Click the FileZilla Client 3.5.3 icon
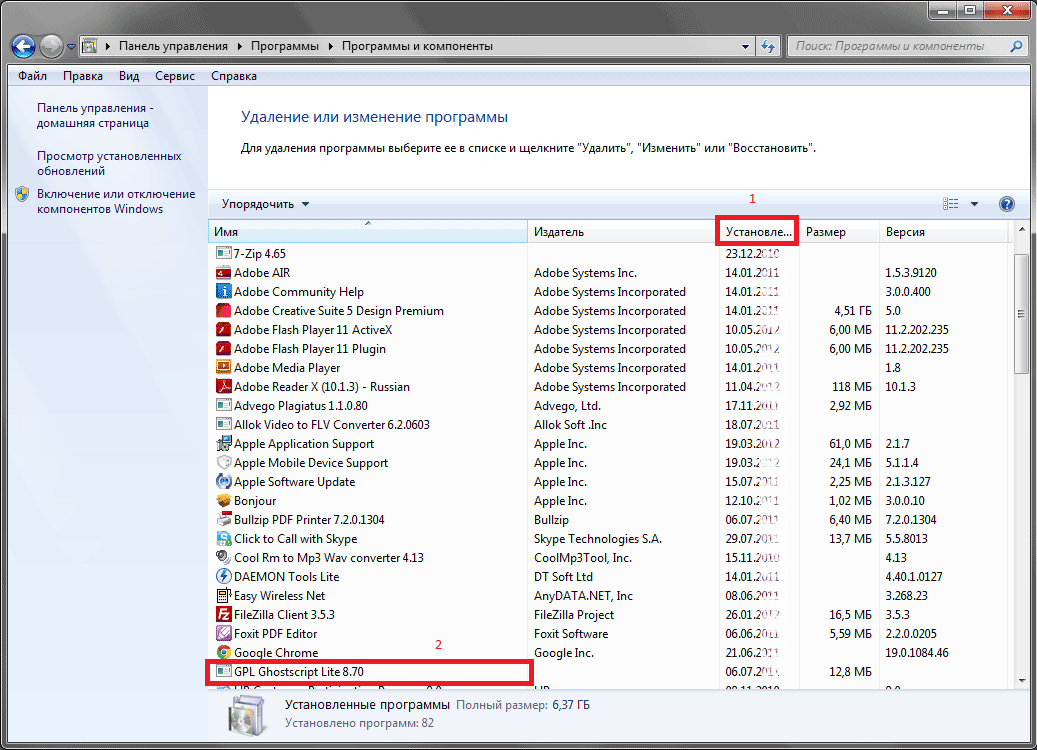This screenshot has width=1037, height=750. [224, 615]
